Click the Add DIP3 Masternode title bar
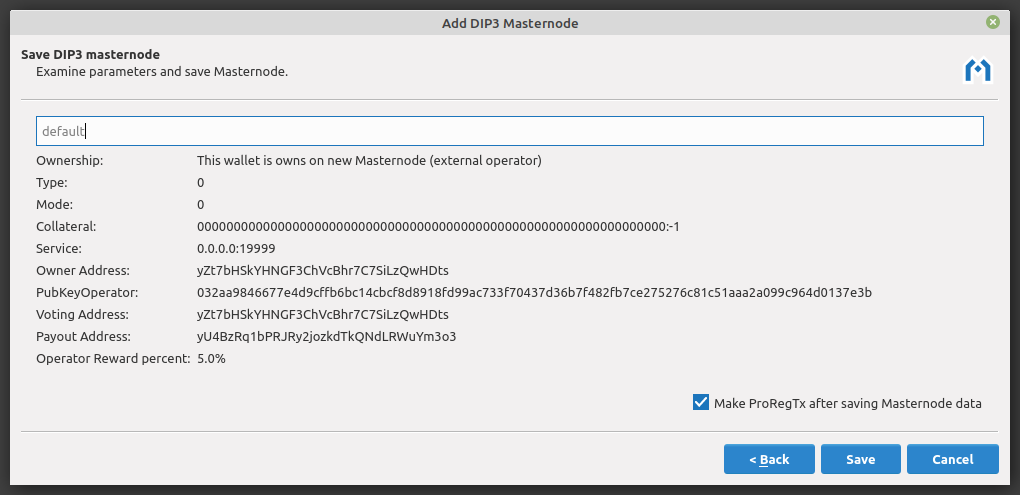The image size is (1020, 495). (x=509, y=22)
